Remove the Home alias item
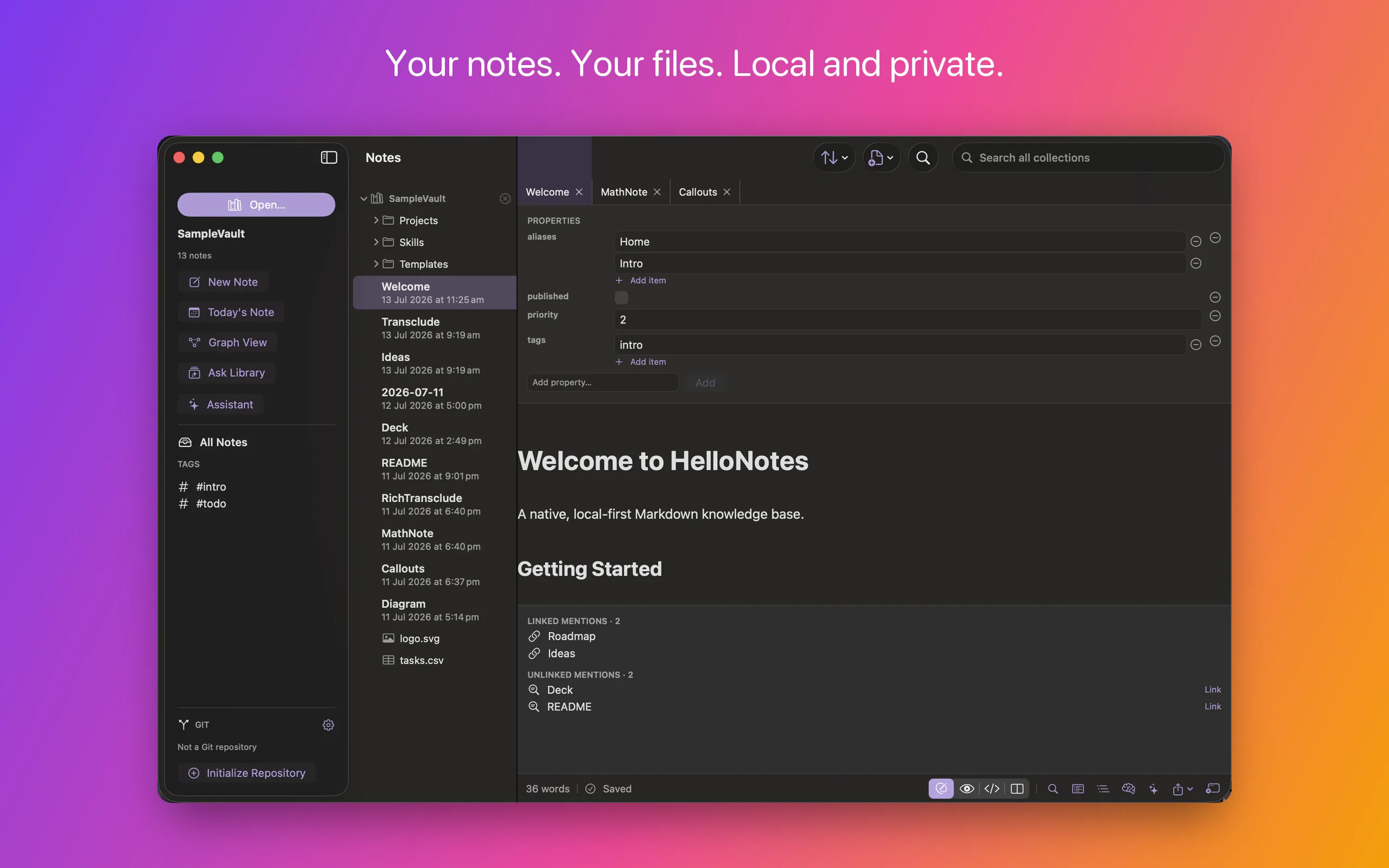The height and width of the screenshot is (868, 1389). tap(1196, 242)
